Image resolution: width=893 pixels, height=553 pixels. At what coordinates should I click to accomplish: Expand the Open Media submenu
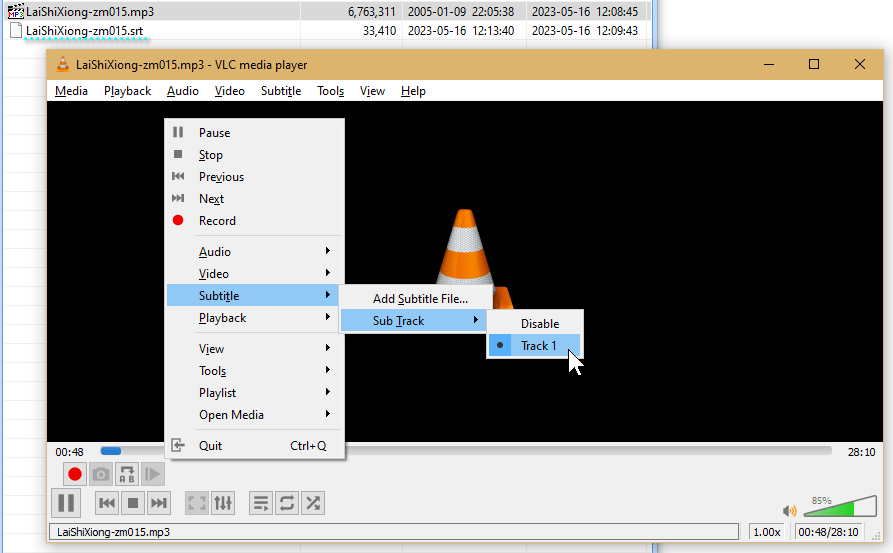tap(255, 415)
